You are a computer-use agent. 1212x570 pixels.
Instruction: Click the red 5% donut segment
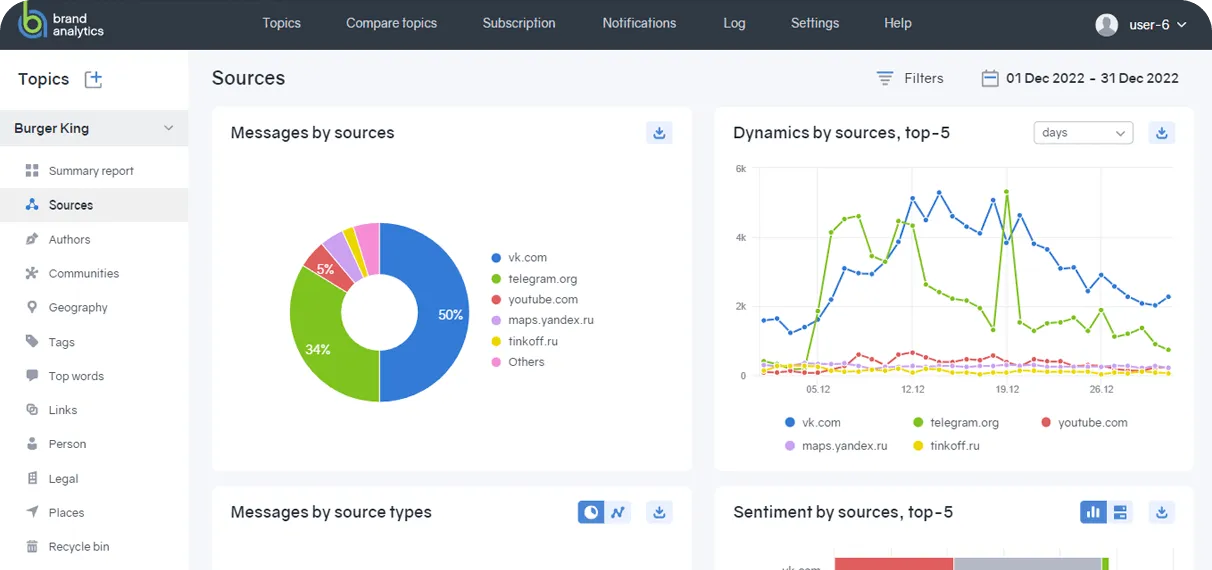326,267
